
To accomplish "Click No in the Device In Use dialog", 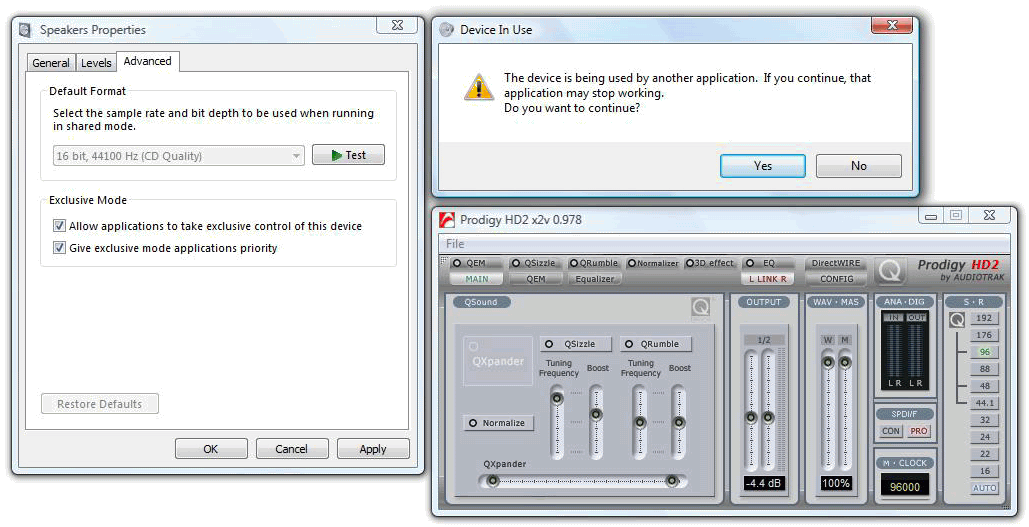I will pos(858,166).
